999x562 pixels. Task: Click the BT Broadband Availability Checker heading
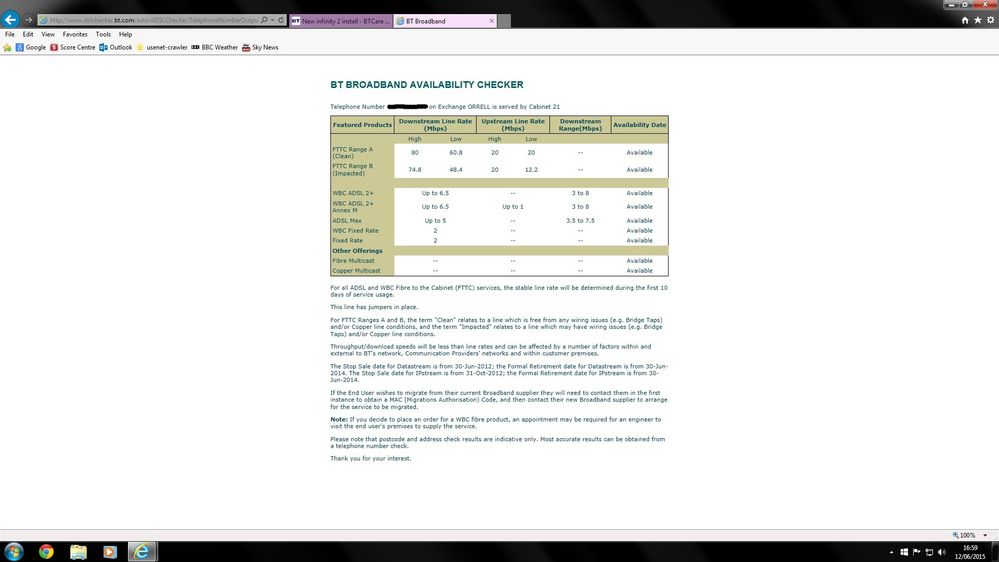click(426, 85)
